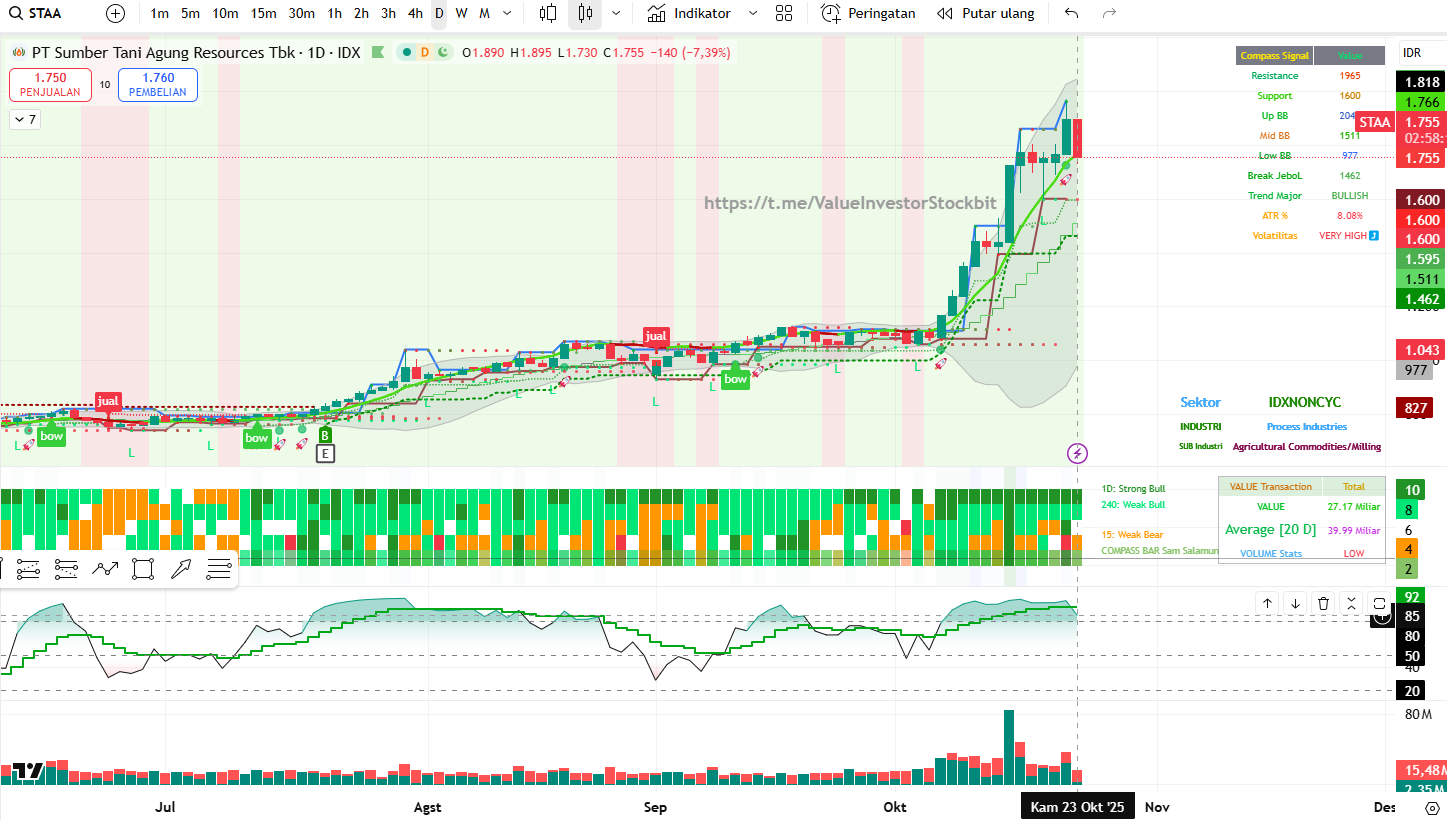Image resolution: width=1447 pixels, height=820 pixels.
Task: Create an alert with Peringatan
Action: pos(868,13)
